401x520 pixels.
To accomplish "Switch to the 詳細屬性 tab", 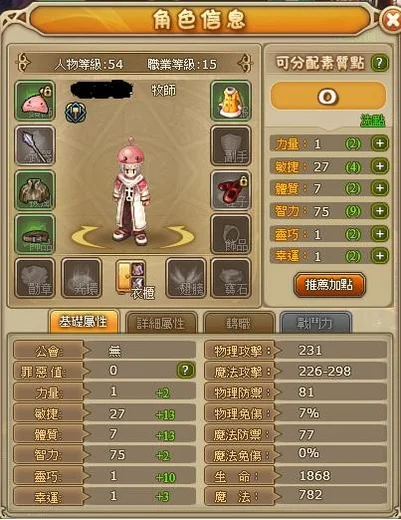I will (161, 323).
